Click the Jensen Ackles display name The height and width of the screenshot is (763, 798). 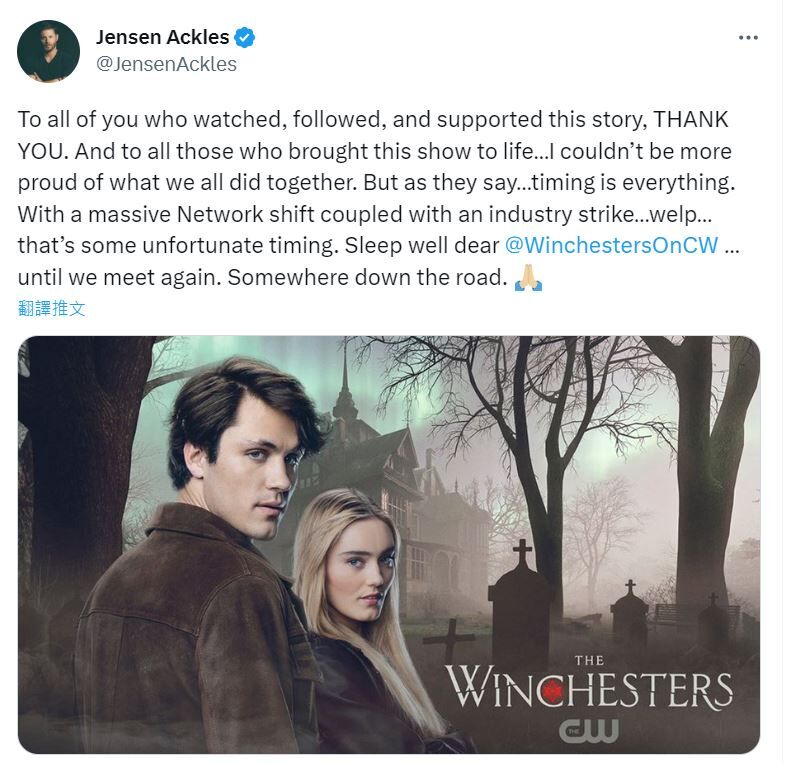click(162, 37)
